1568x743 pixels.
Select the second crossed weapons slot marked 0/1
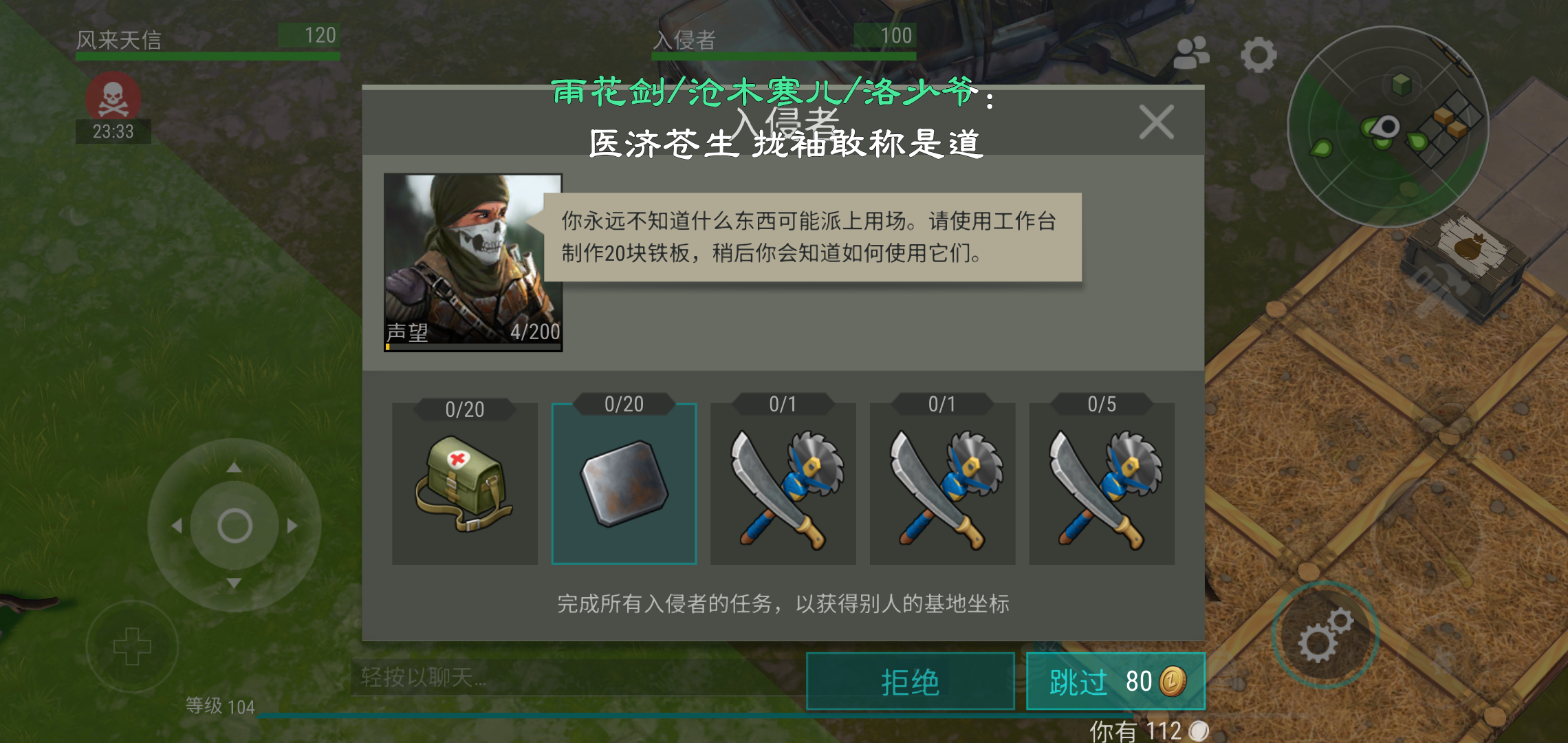click(x=942, y=483)
